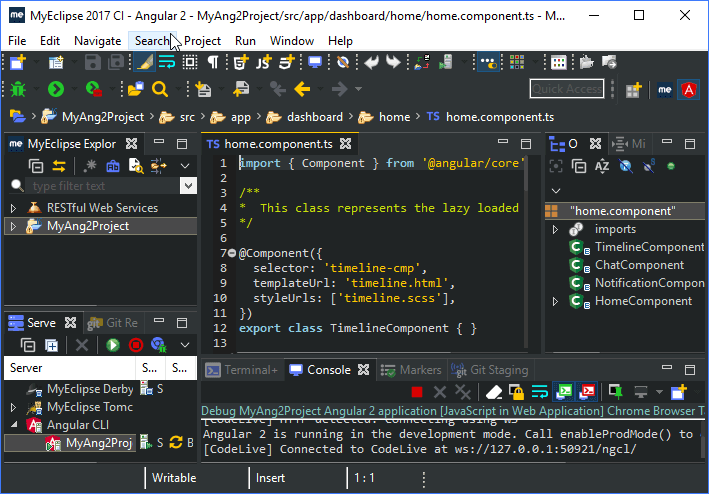Viewport: 709px width, 494px height.
Task: Click the Save All icon
Action: pos(116,62)
